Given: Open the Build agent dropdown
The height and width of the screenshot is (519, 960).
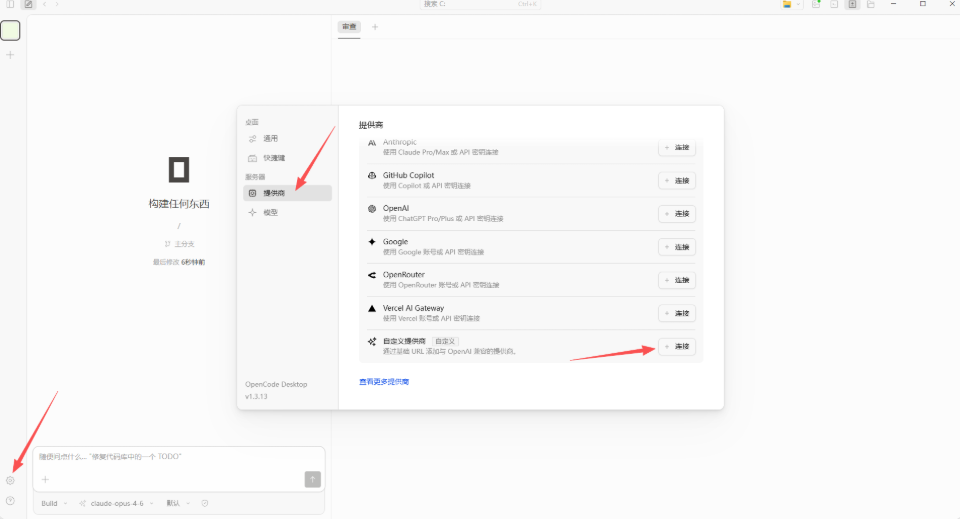Looking at the screenshot, I should tap(54, 503).
